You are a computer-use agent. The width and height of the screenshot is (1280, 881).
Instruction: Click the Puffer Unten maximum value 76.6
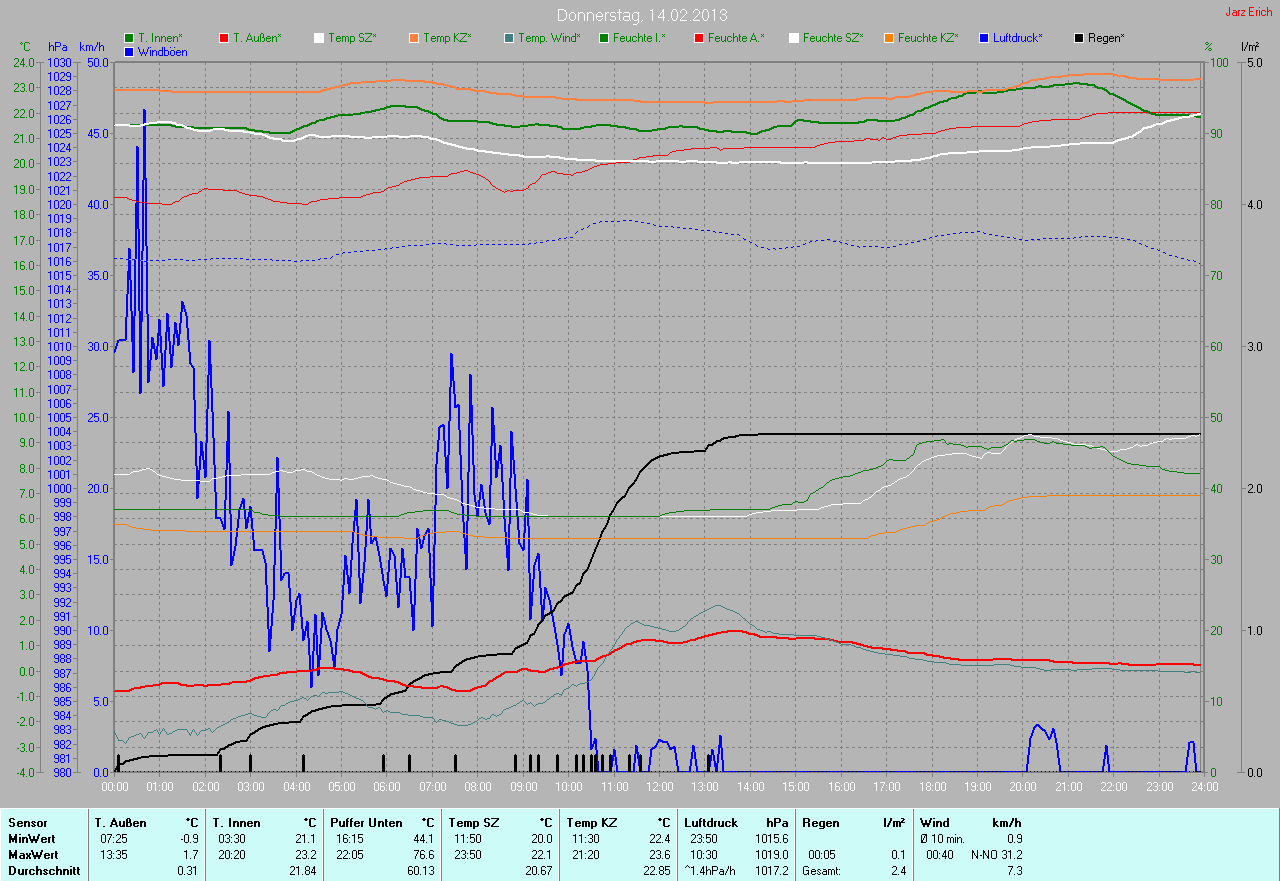point(424,855)
